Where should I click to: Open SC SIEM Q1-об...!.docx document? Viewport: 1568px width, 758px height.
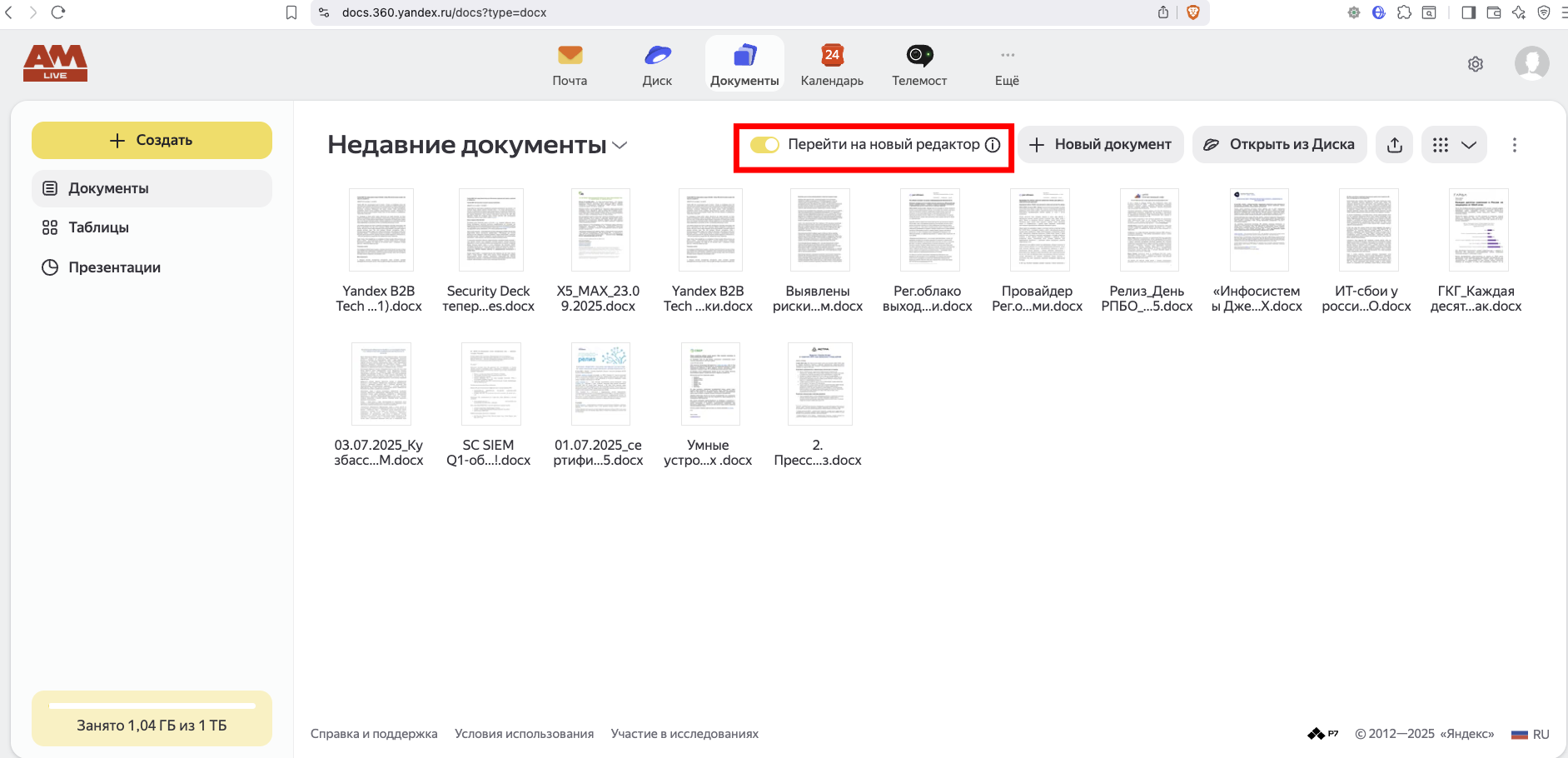click(x=489, y=405)
